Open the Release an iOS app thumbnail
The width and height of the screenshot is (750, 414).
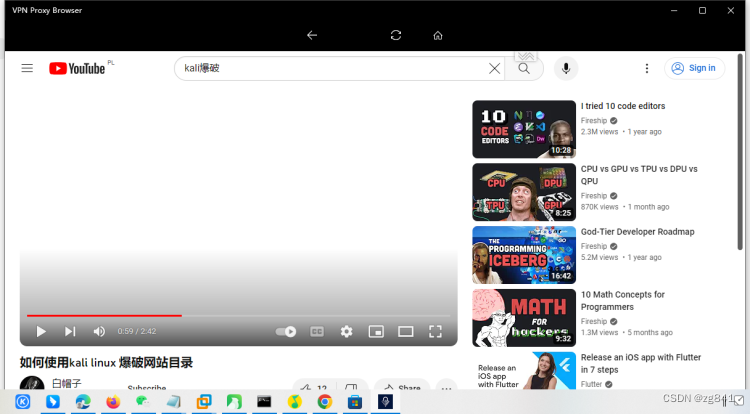coord(524,371)
